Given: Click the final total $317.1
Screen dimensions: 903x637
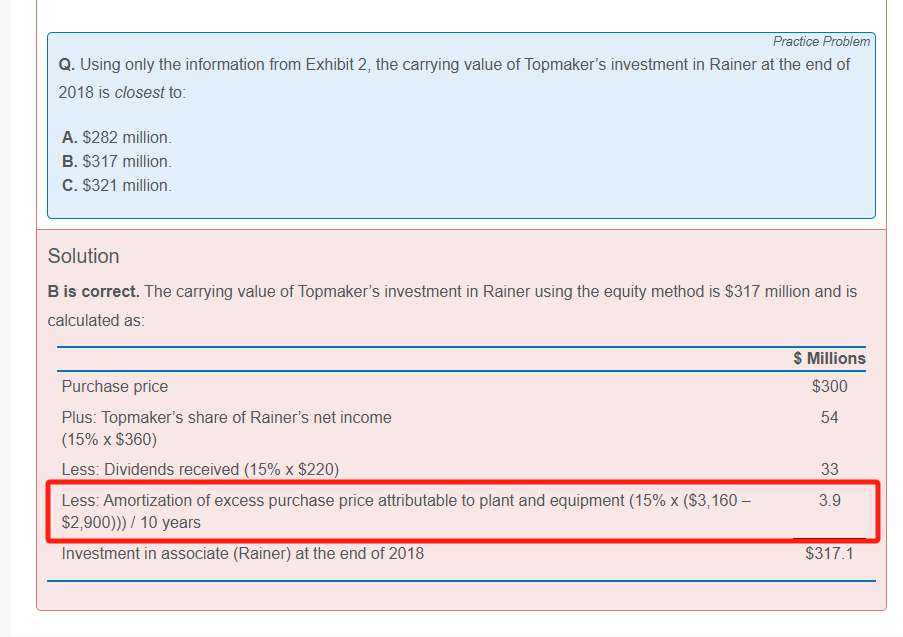Looking at the screenshot, I should (829, 553).
